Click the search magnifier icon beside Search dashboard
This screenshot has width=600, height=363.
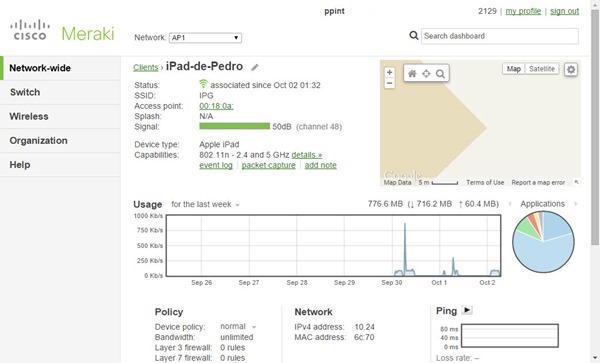point(414,36)
